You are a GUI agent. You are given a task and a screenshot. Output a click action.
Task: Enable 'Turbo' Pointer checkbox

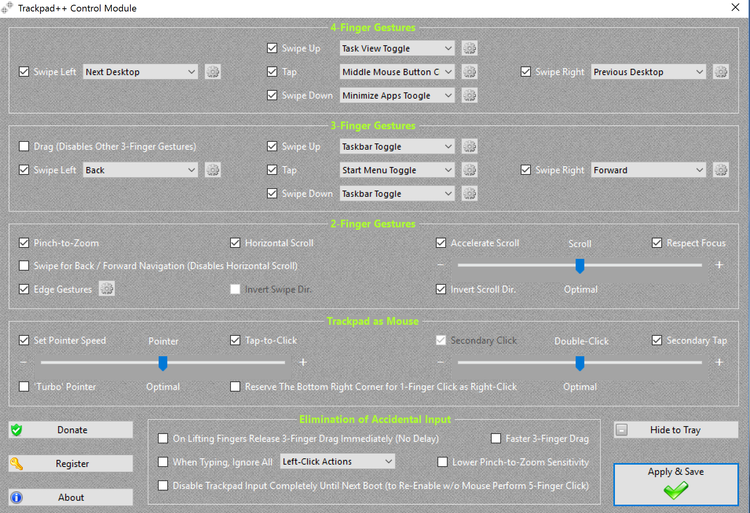click(x=24, y=386)
